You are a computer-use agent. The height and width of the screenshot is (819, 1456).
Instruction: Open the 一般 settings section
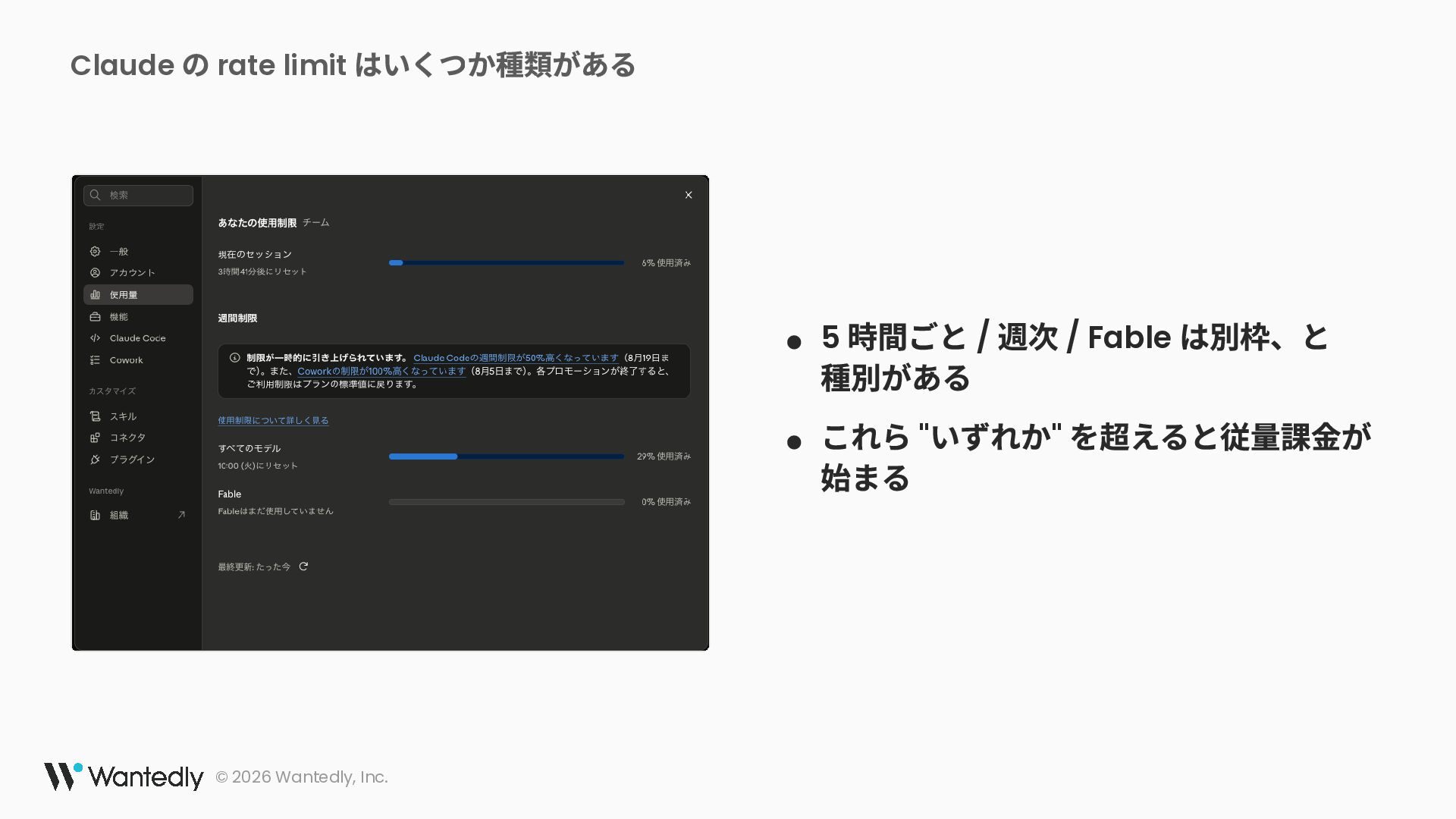[138, 252]
